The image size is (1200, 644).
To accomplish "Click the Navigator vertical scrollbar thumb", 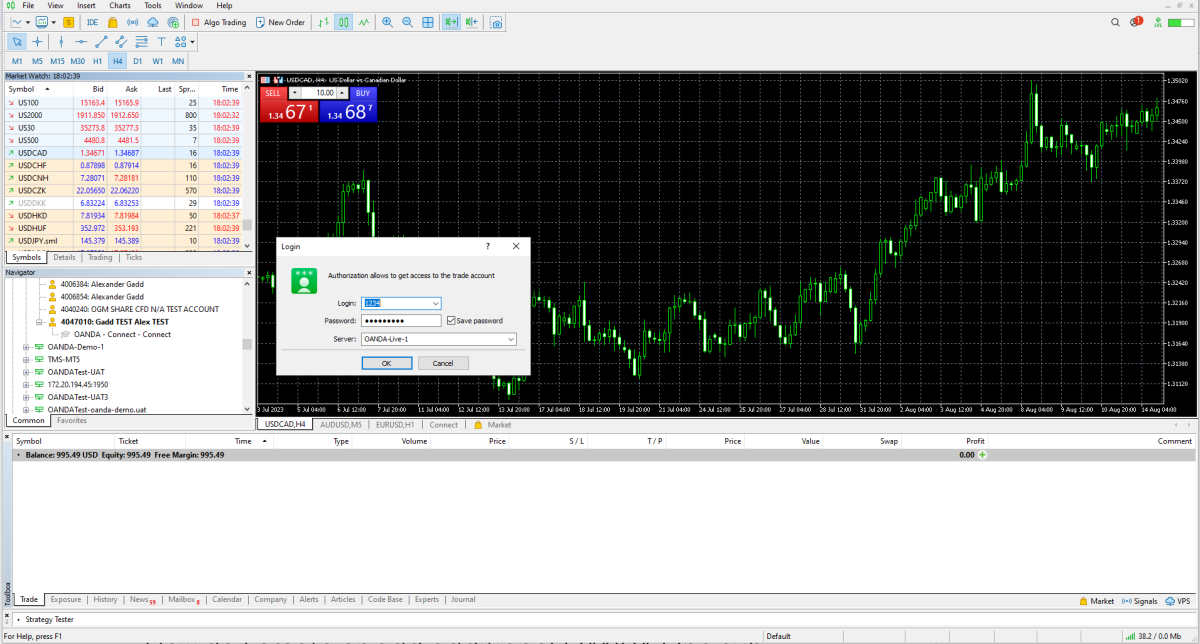I will coord(247,344).
